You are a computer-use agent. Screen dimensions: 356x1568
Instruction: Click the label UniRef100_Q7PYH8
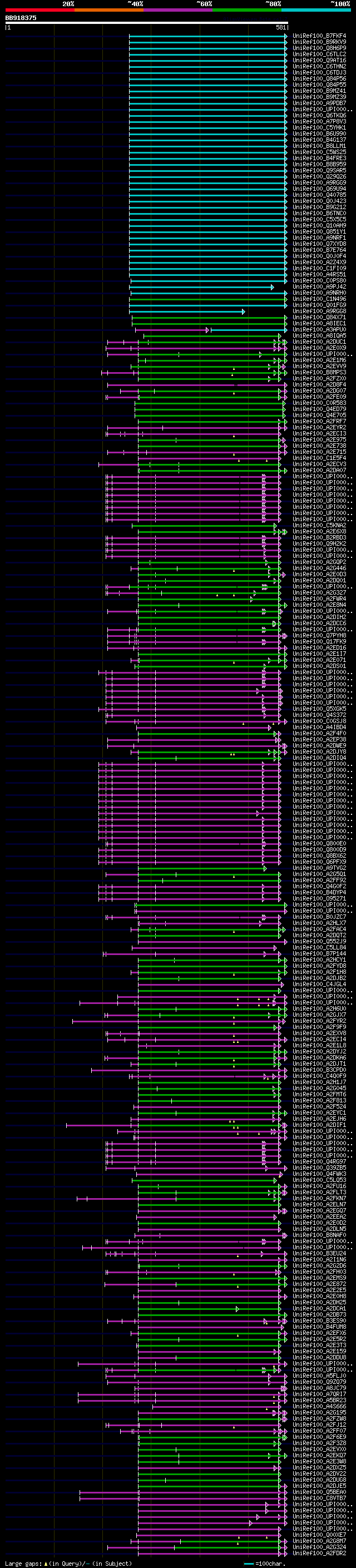pos(319,635)
